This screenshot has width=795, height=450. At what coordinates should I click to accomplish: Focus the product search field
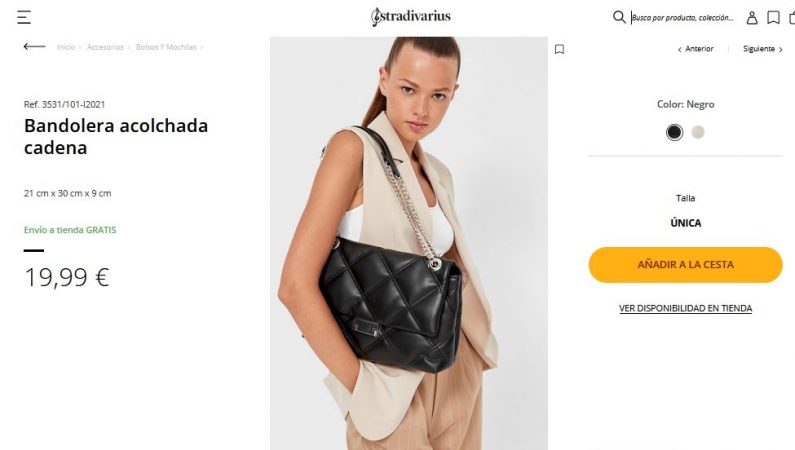[682, 18]
